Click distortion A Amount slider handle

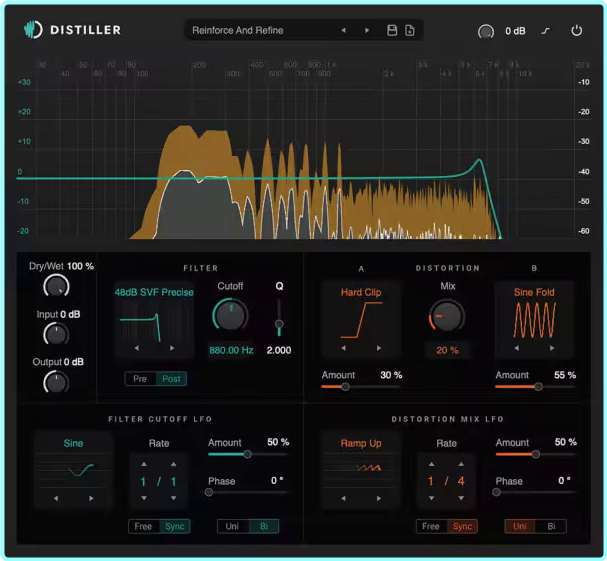(345, 386)
